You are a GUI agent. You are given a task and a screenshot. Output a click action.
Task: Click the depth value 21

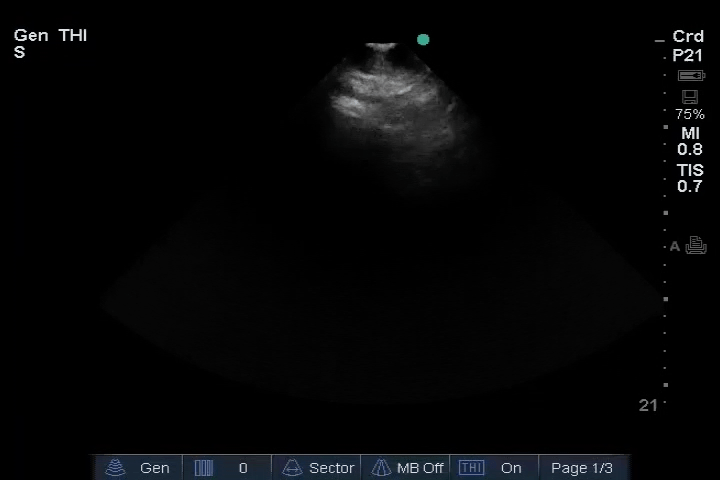point(648,405)
